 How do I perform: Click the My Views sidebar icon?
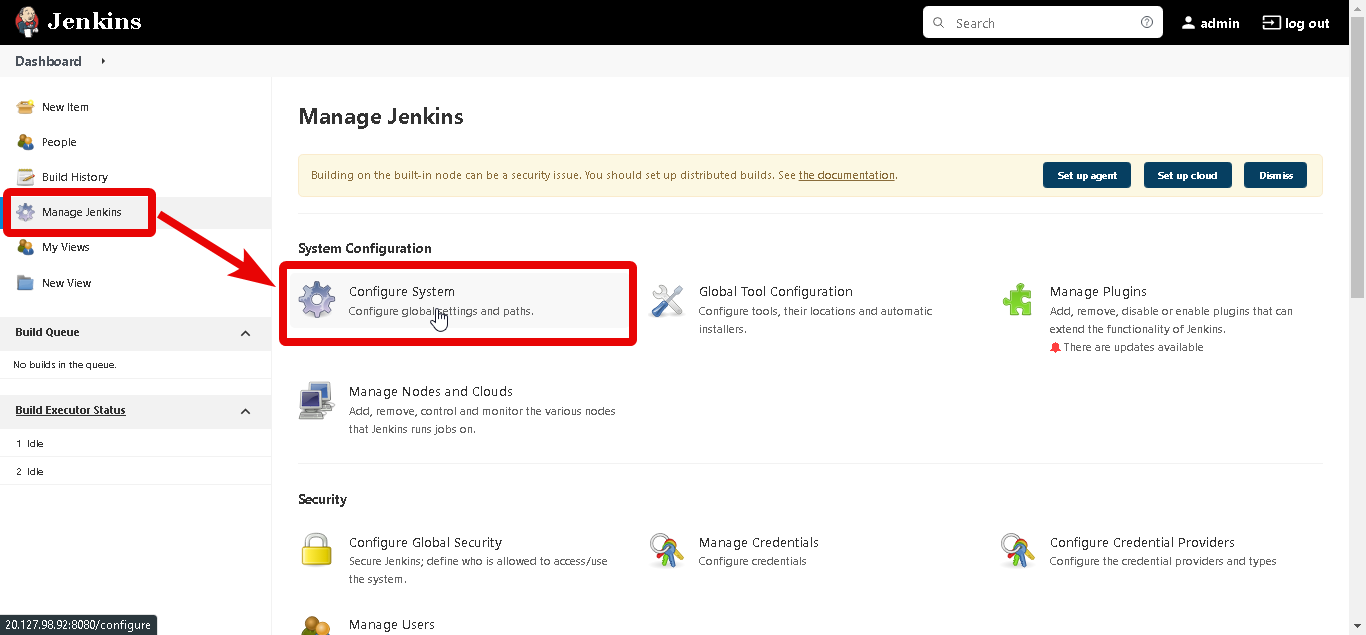click(26, 247)
